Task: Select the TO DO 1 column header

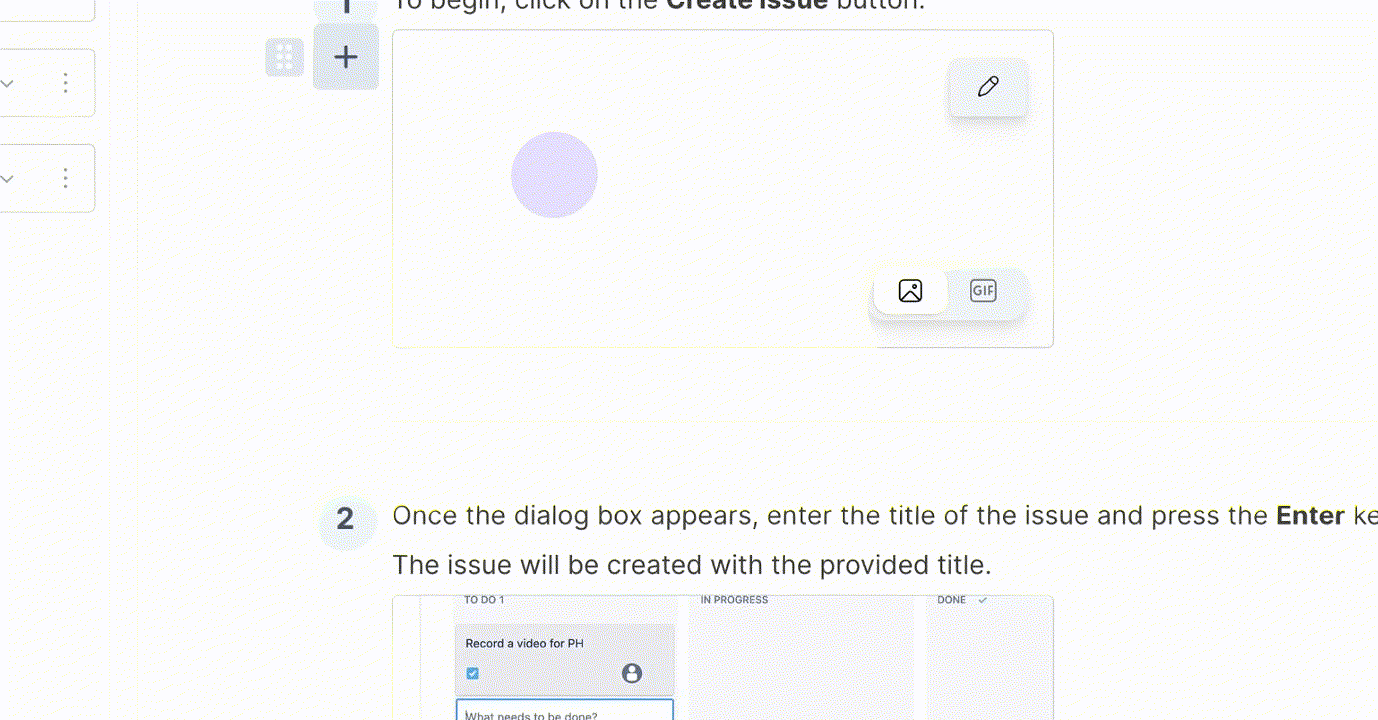Action: tap(484, 600)
